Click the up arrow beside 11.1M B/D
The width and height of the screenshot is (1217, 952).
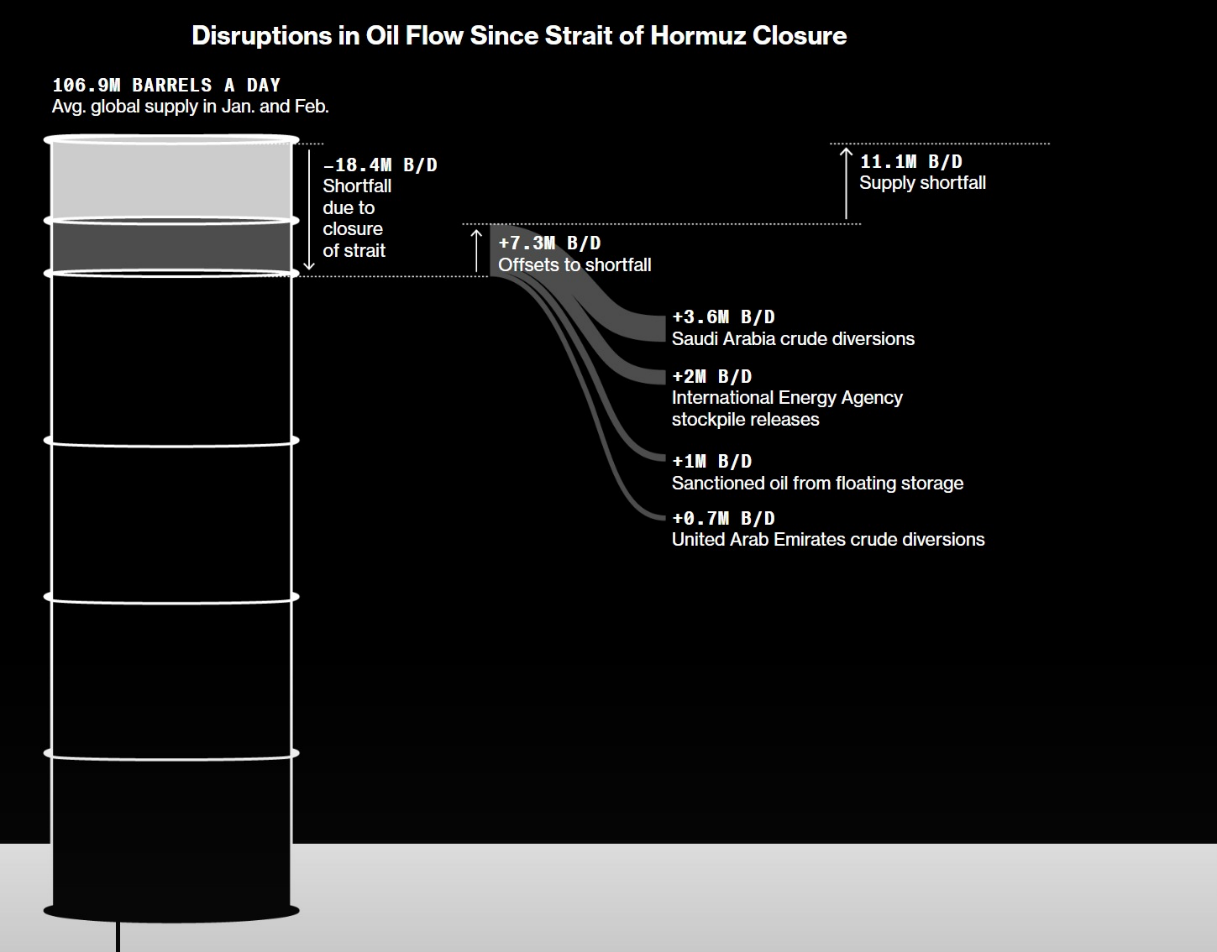coord(846,183)
